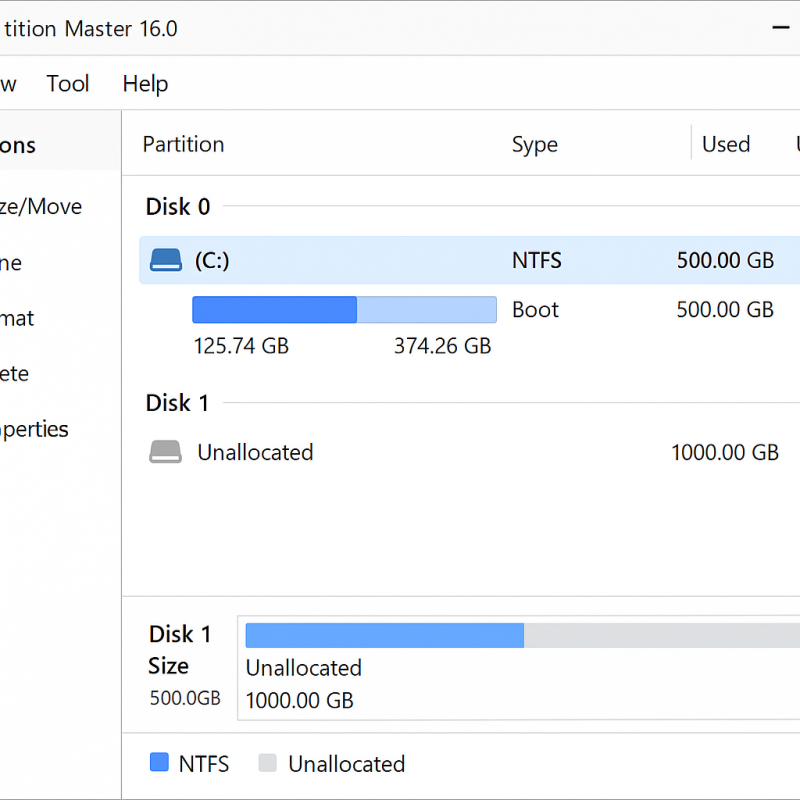Click the blue NTFS legend swatch

[159, 763]
